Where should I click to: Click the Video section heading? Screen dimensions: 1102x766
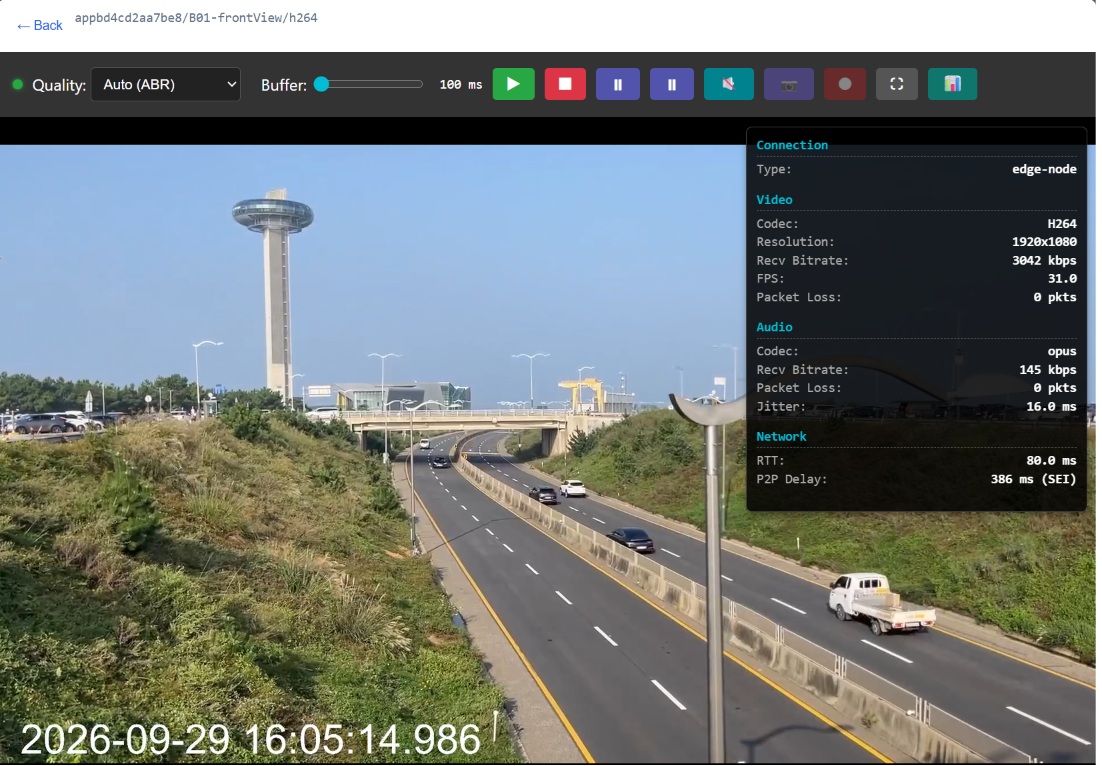click(774, 200)
